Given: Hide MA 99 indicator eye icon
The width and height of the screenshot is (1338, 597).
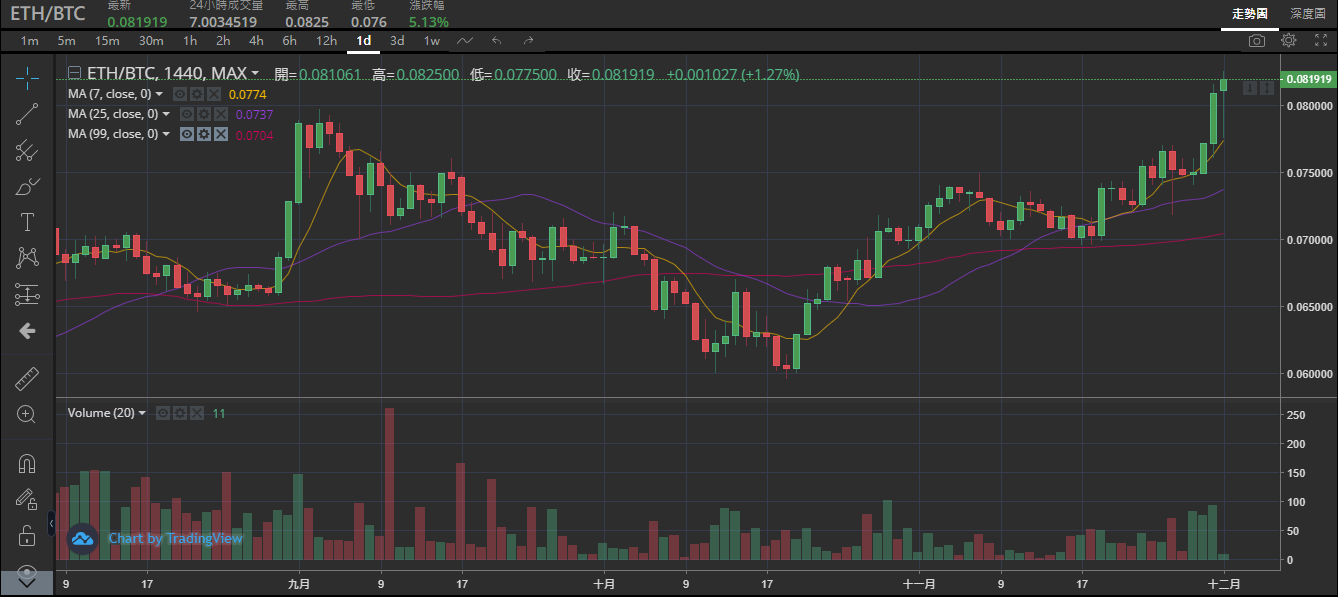Looking at the screenshot, I should (x=186, y=134).
